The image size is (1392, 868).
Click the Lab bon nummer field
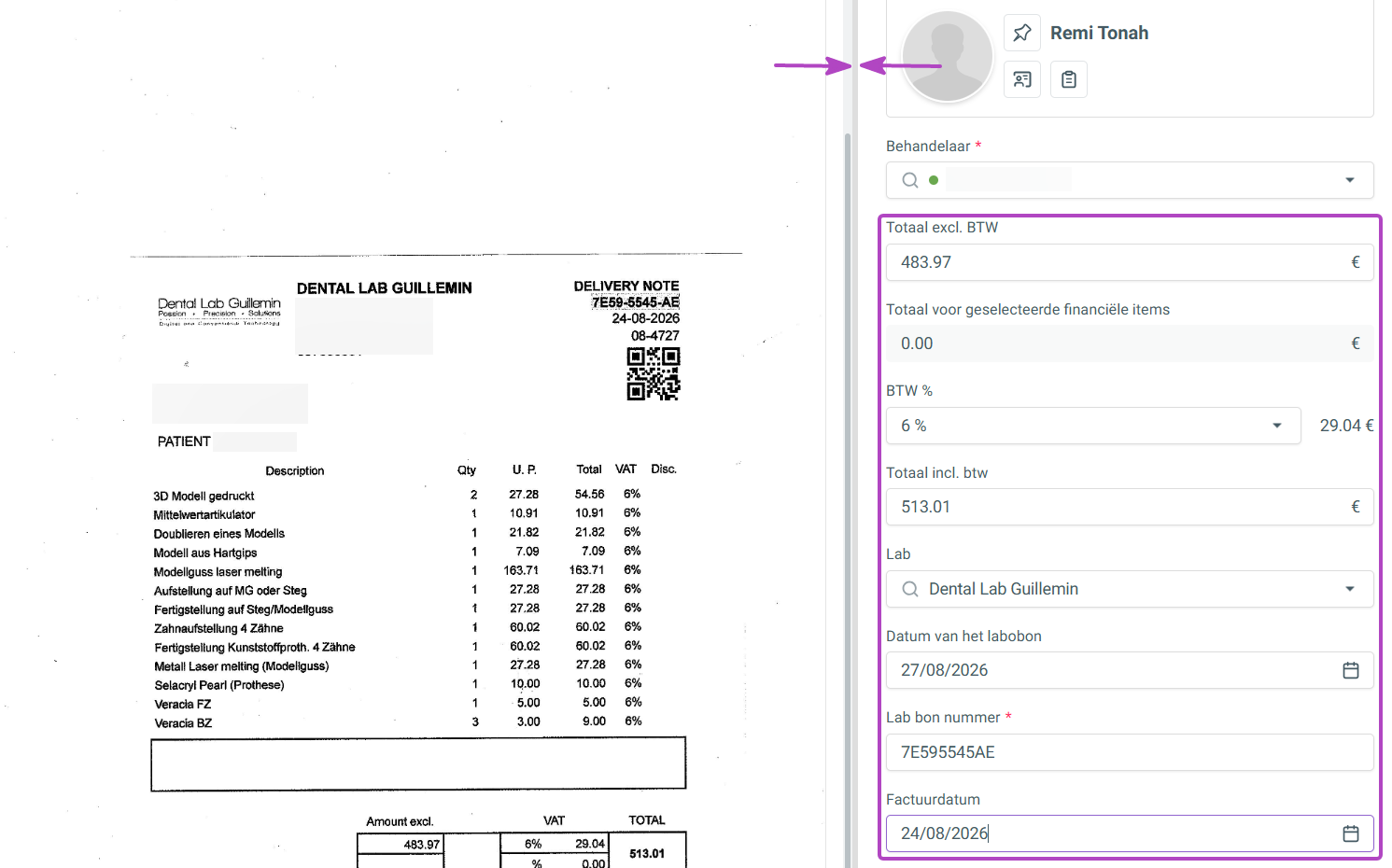[1130, 752]
